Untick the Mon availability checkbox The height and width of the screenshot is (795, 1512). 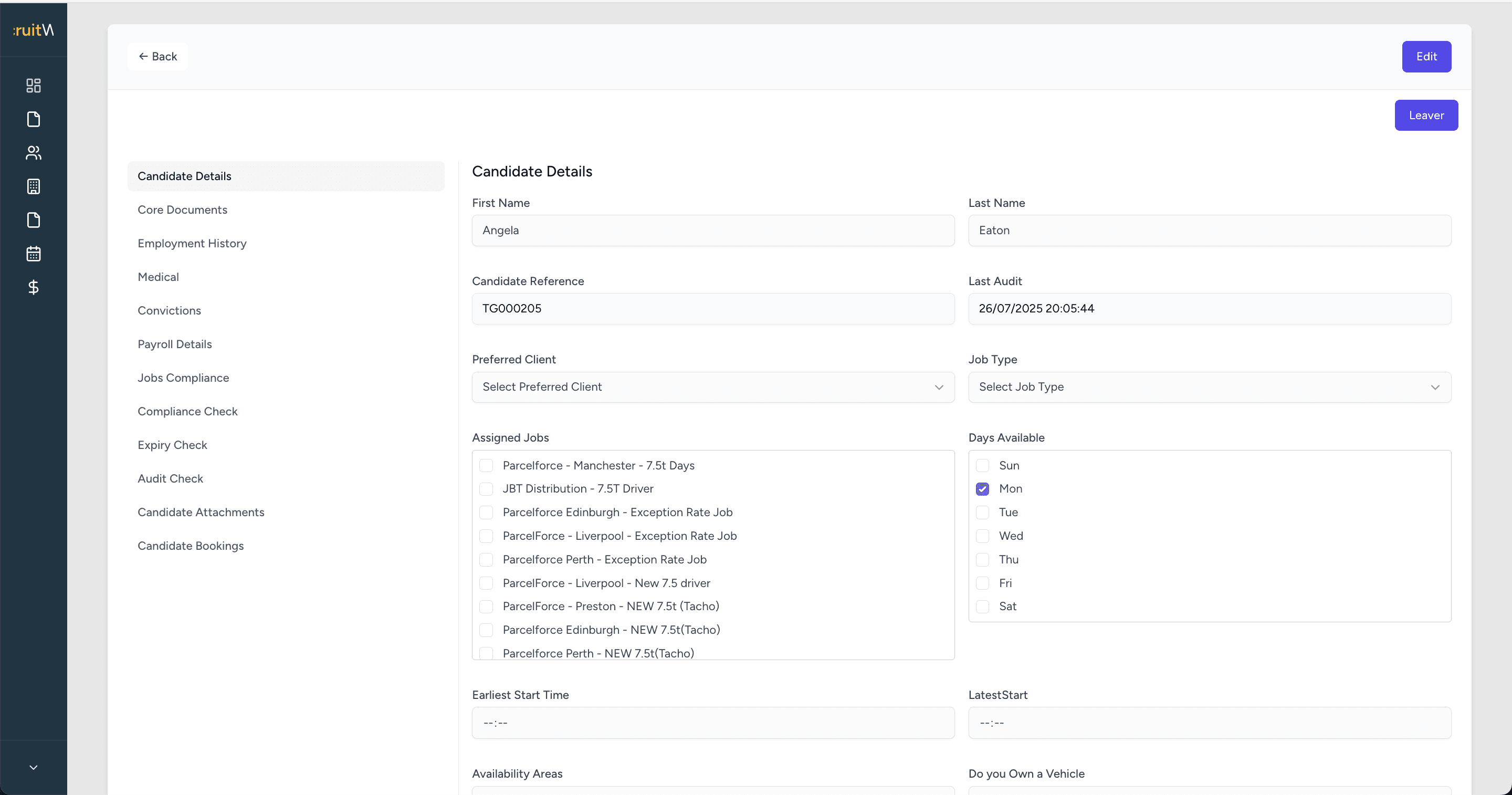(x=983, y=489)
